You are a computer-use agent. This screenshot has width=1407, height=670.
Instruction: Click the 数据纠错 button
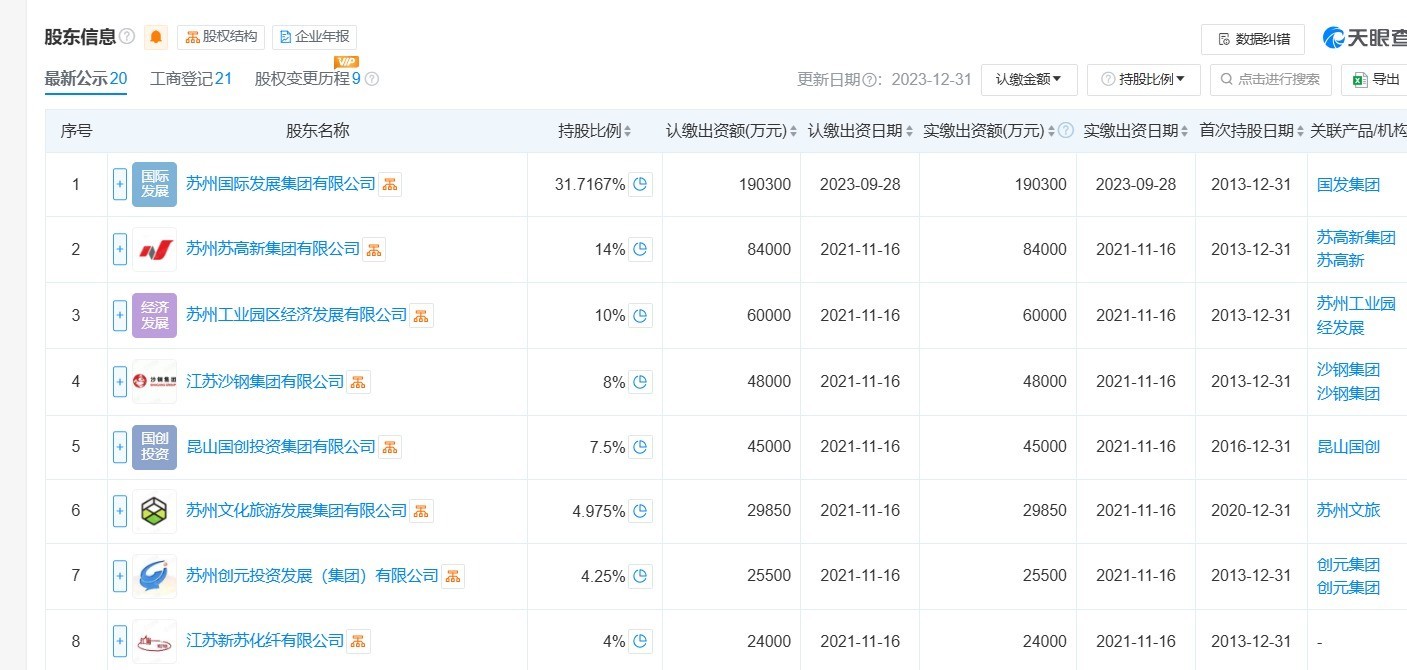(x=1253, y=39)
